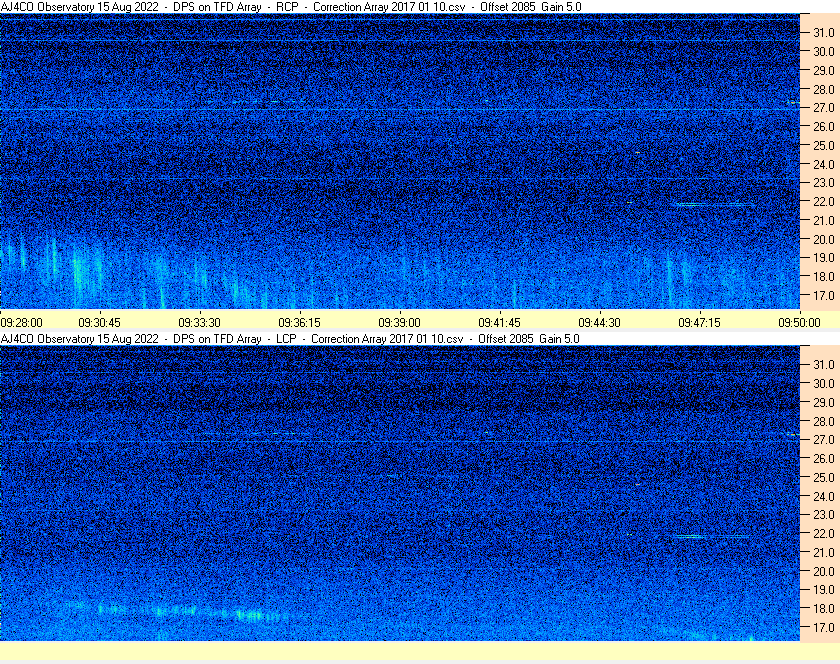The height and width of the screenshot is (664, 840).
Task: Click the 29.0 frequency label on RCP axis
Action: pos(824,70)
